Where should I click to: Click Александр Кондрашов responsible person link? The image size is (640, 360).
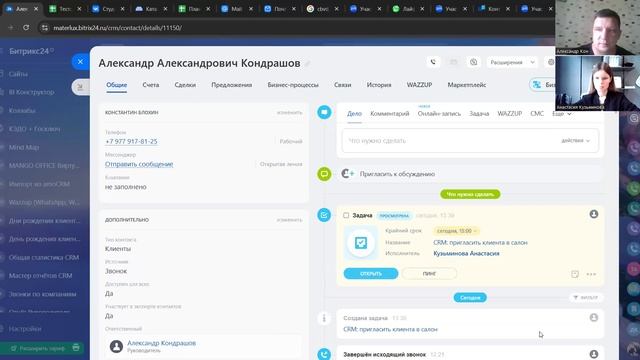(161, 343)
